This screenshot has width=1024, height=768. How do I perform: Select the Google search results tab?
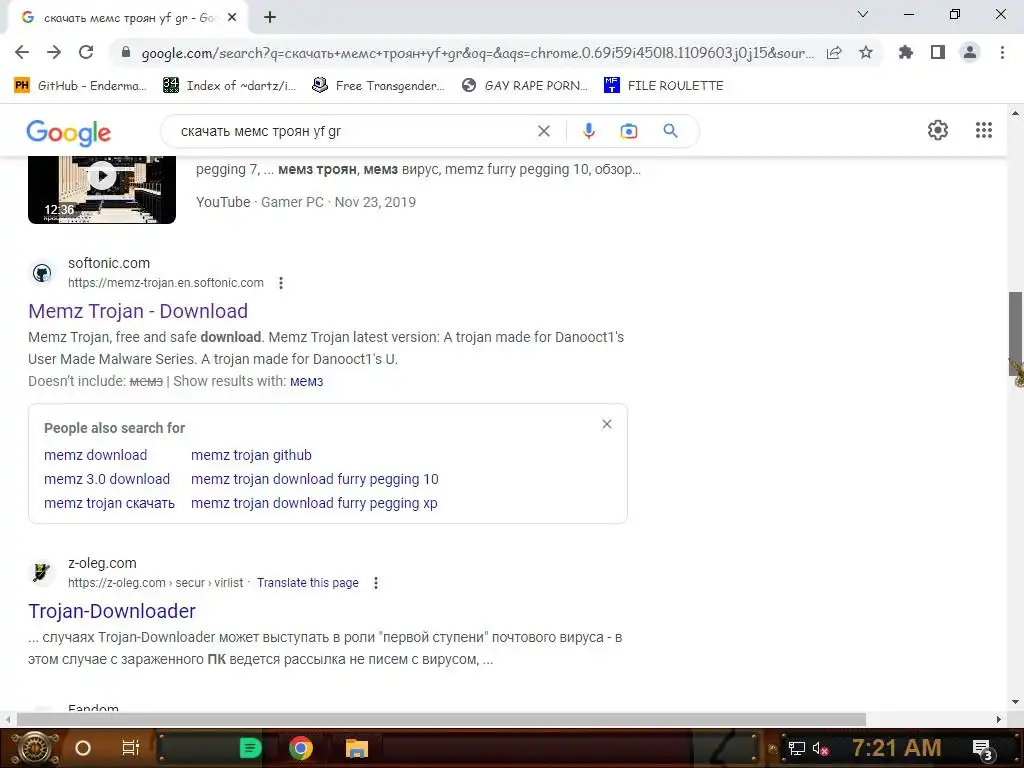coord(128,18)
